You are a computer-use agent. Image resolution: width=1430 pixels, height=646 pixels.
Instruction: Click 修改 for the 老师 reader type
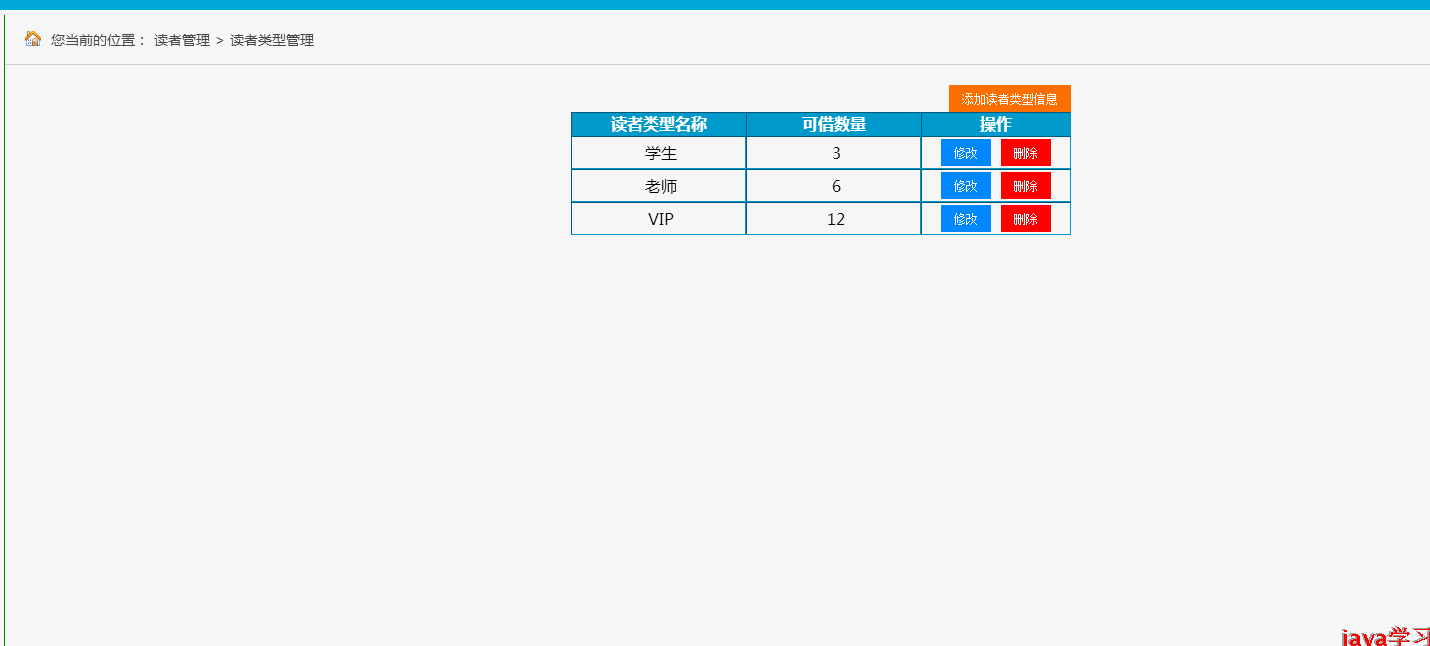point(964,185)
